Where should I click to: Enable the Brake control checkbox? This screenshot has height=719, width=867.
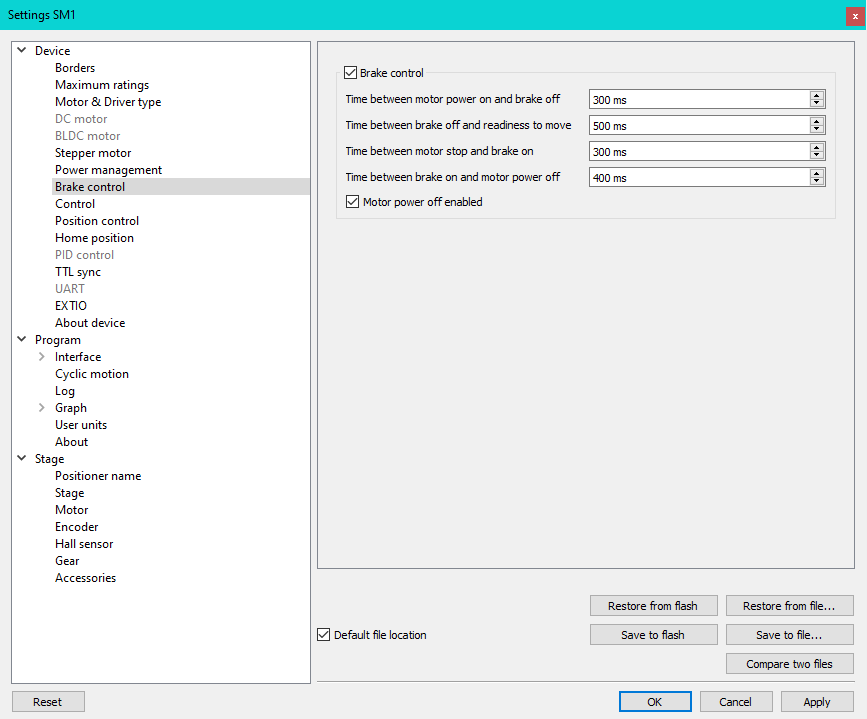click(351, 72)
